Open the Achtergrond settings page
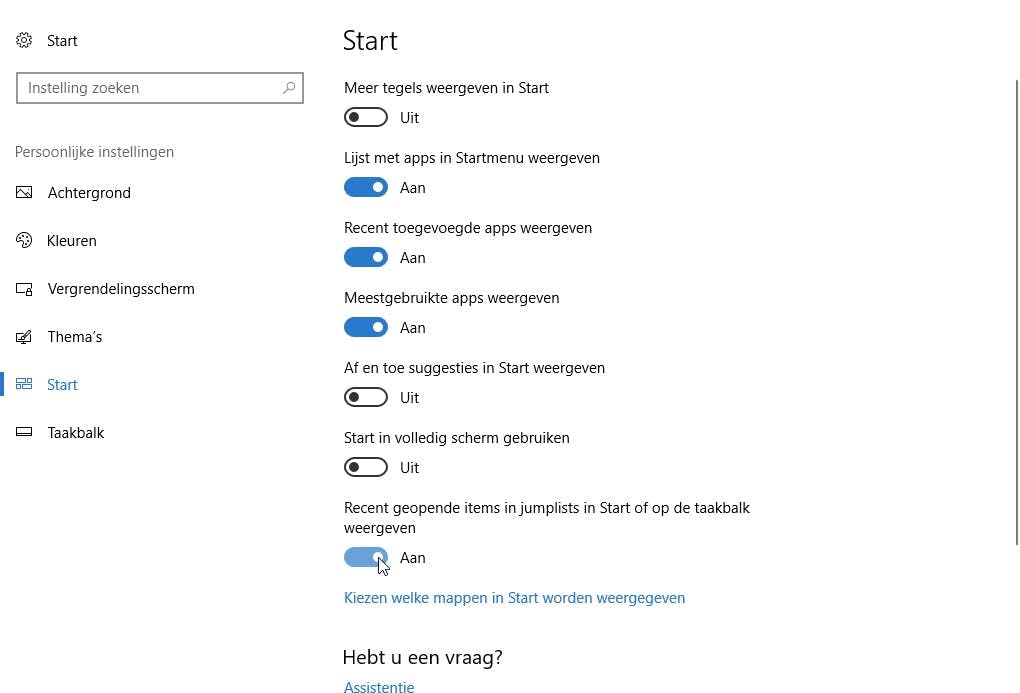The height and width of the screenshot is (693, 1020). [x=89, y=193]
